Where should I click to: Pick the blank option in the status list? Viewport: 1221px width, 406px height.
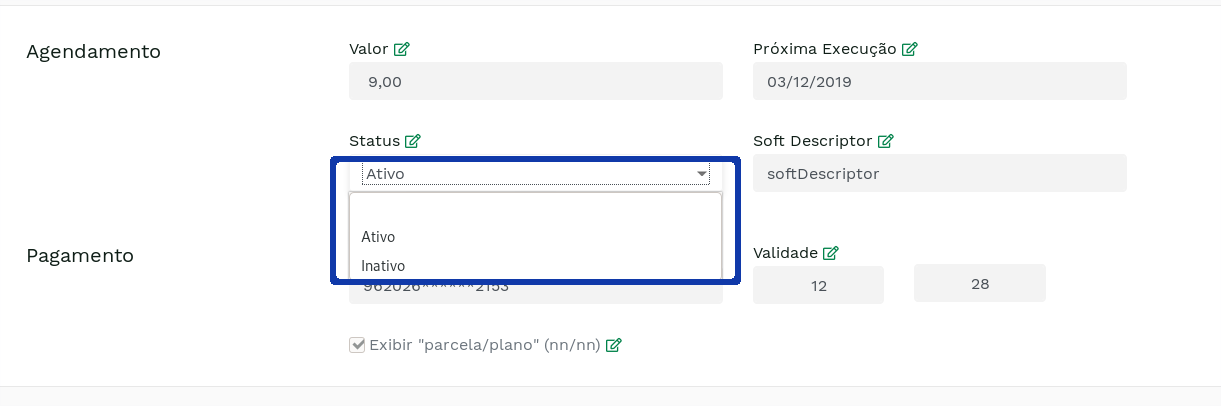pyautogui.click(x=535, y=210)
